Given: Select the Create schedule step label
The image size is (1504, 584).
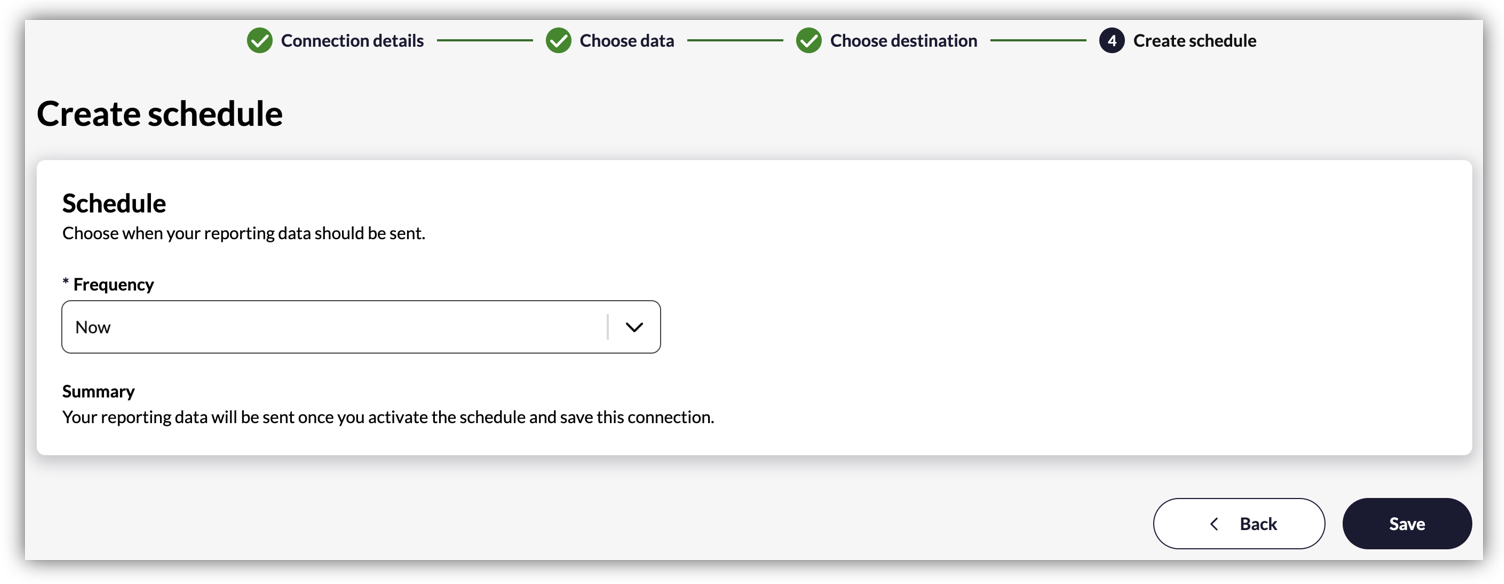Looking at the screenshot, I should coord(1194,41).
